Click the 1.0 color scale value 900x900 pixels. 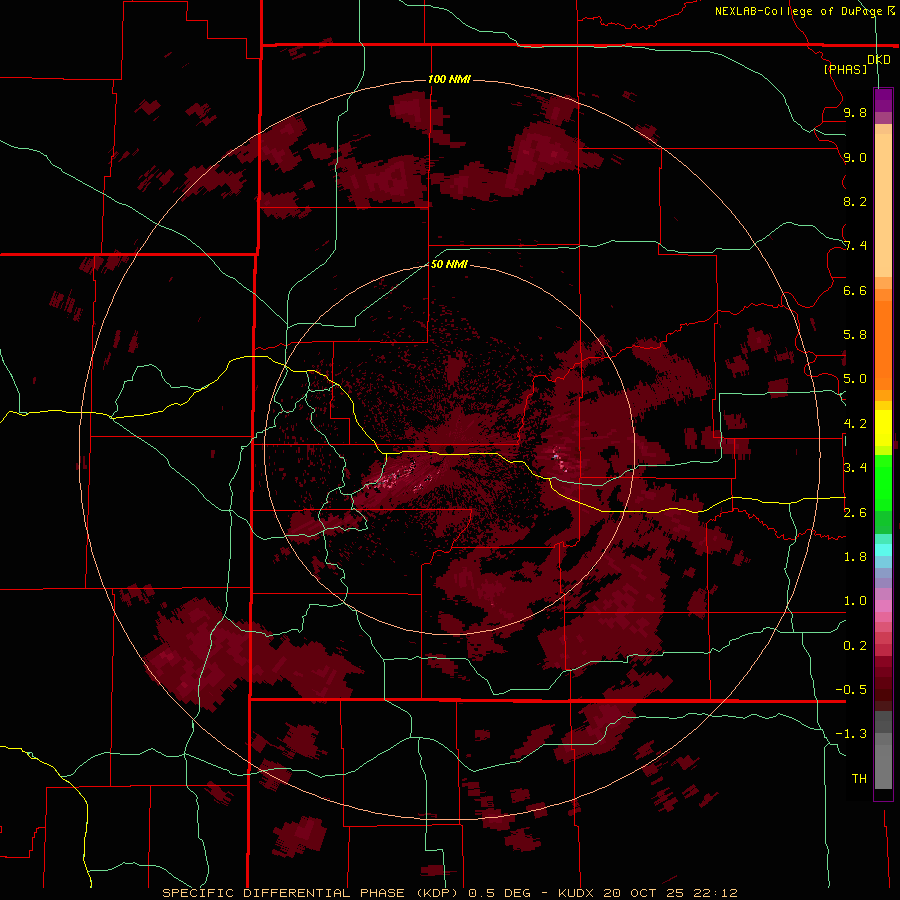coord(855,601)
